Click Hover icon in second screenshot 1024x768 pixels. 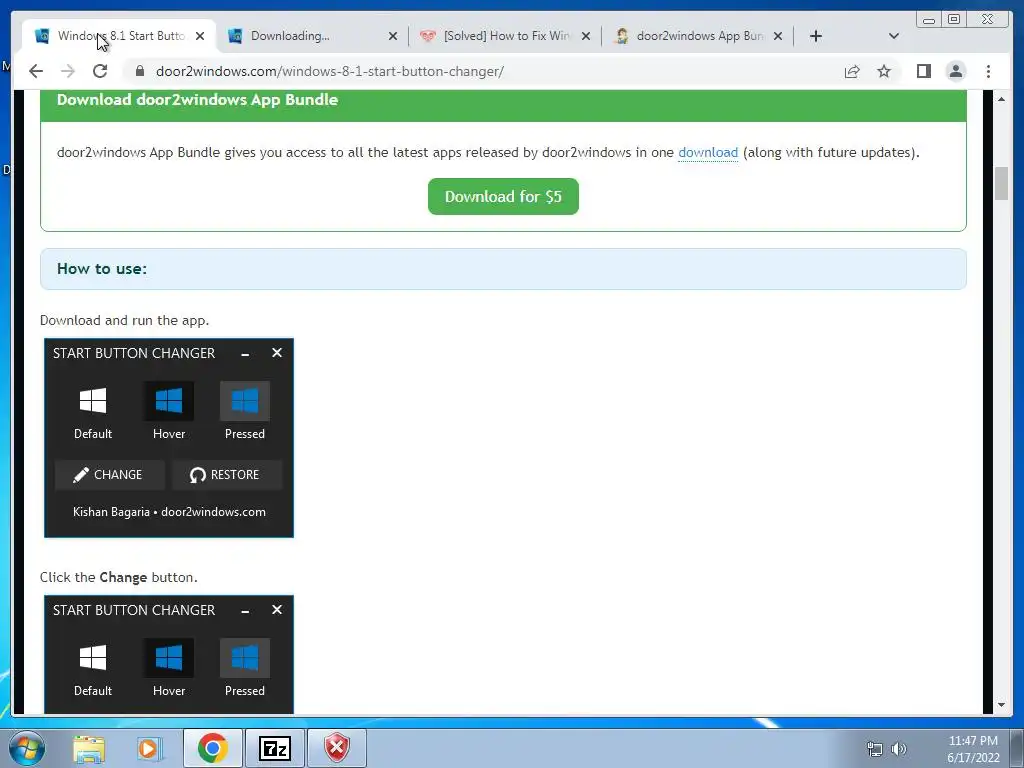coord(168,657)
